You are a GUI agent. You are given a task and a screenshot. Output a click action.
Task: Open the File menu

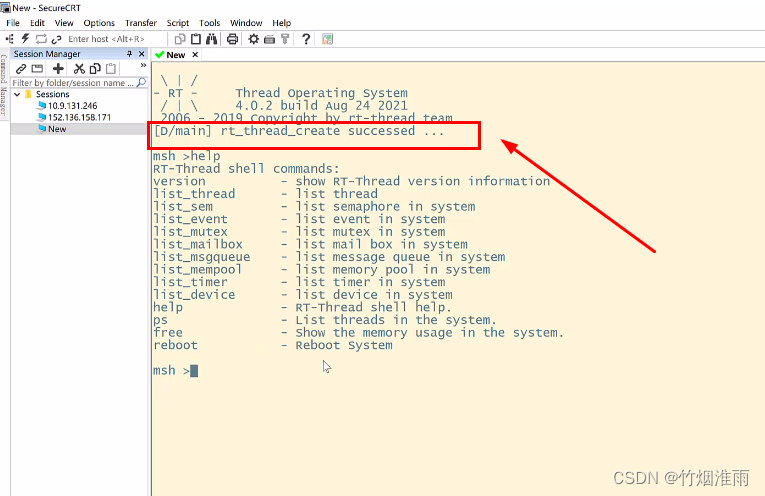tap(13, 23)
